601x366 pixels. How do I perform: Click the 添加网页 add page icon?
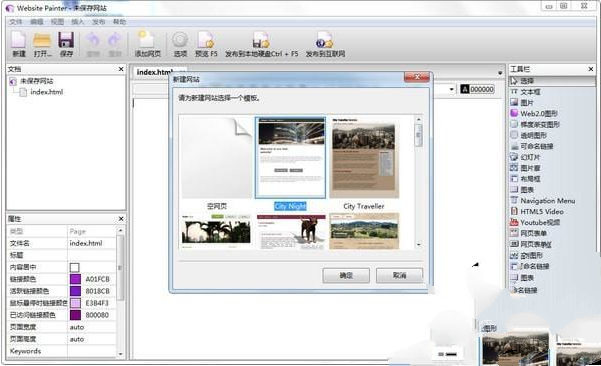point(147,40)
